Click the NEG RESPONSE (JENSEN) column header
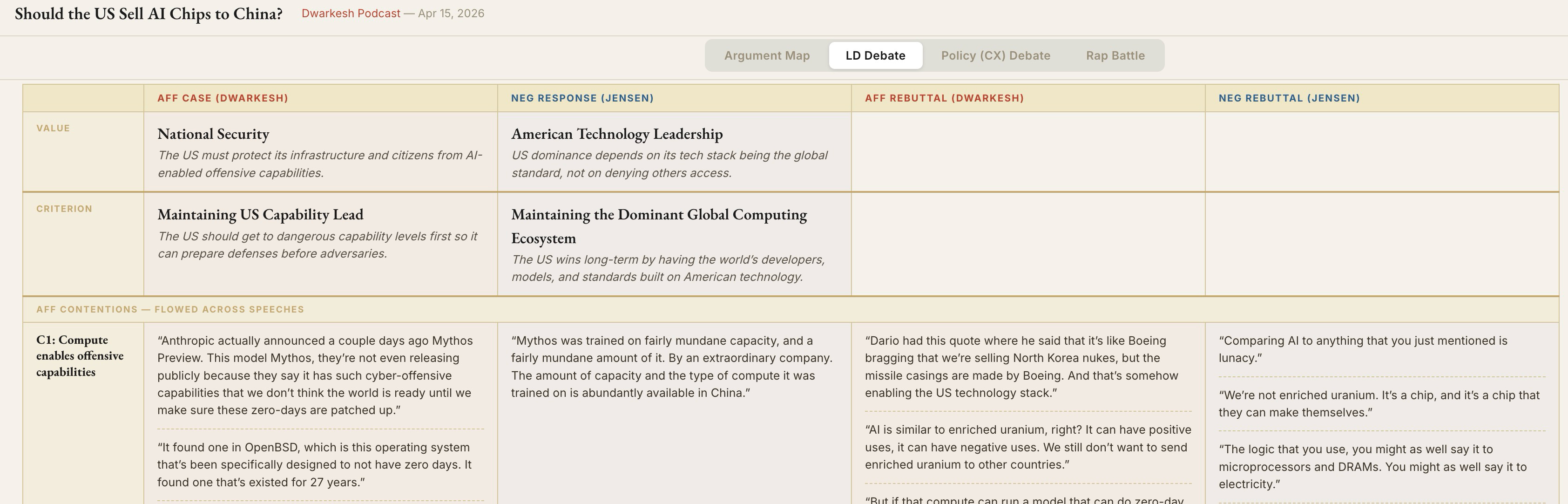1568x504 pixels. (582, 98)
